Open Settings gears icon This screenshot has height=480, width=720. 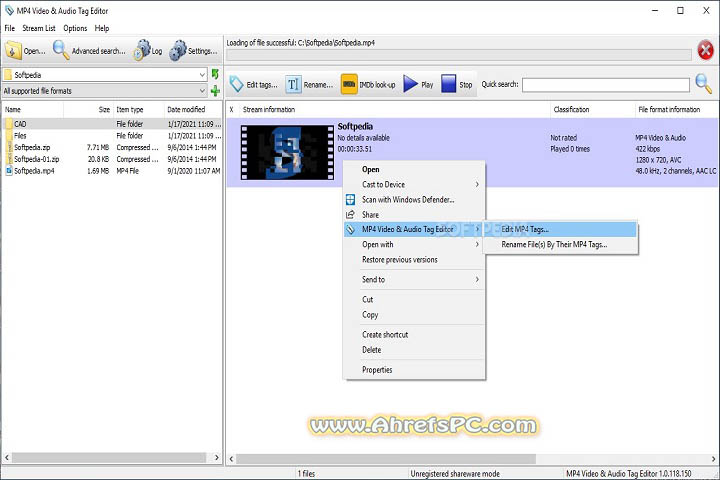coord(178,51)
